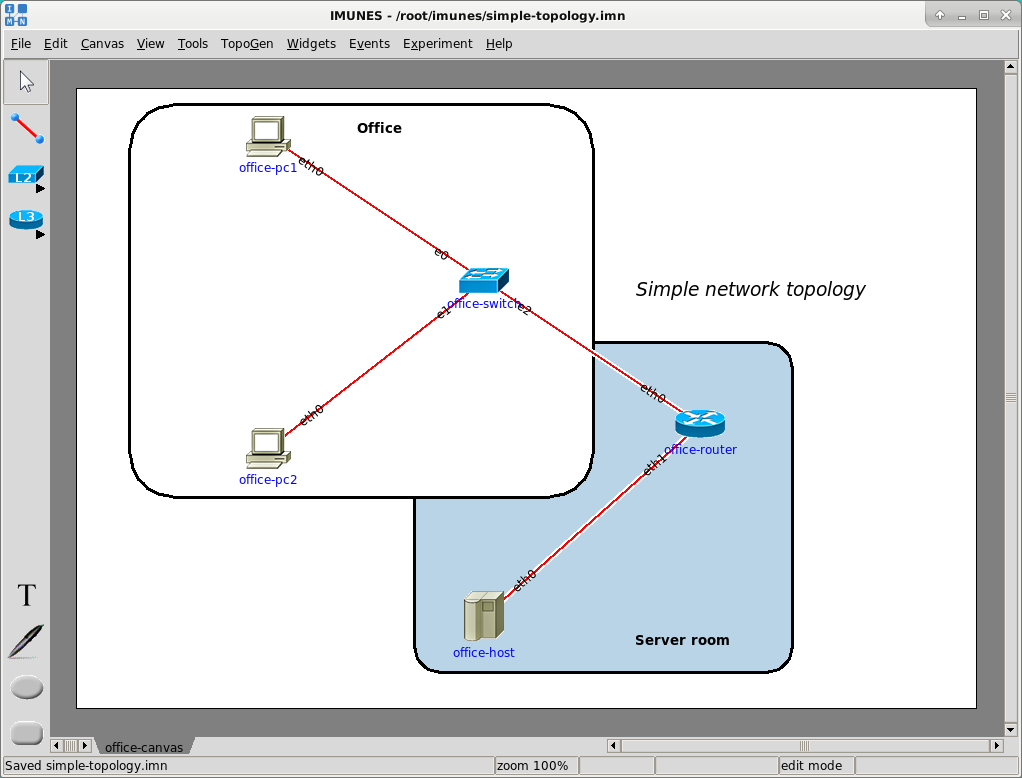Activate the red Link tool
Screen dimensions: 1022x778
[27, 128]
